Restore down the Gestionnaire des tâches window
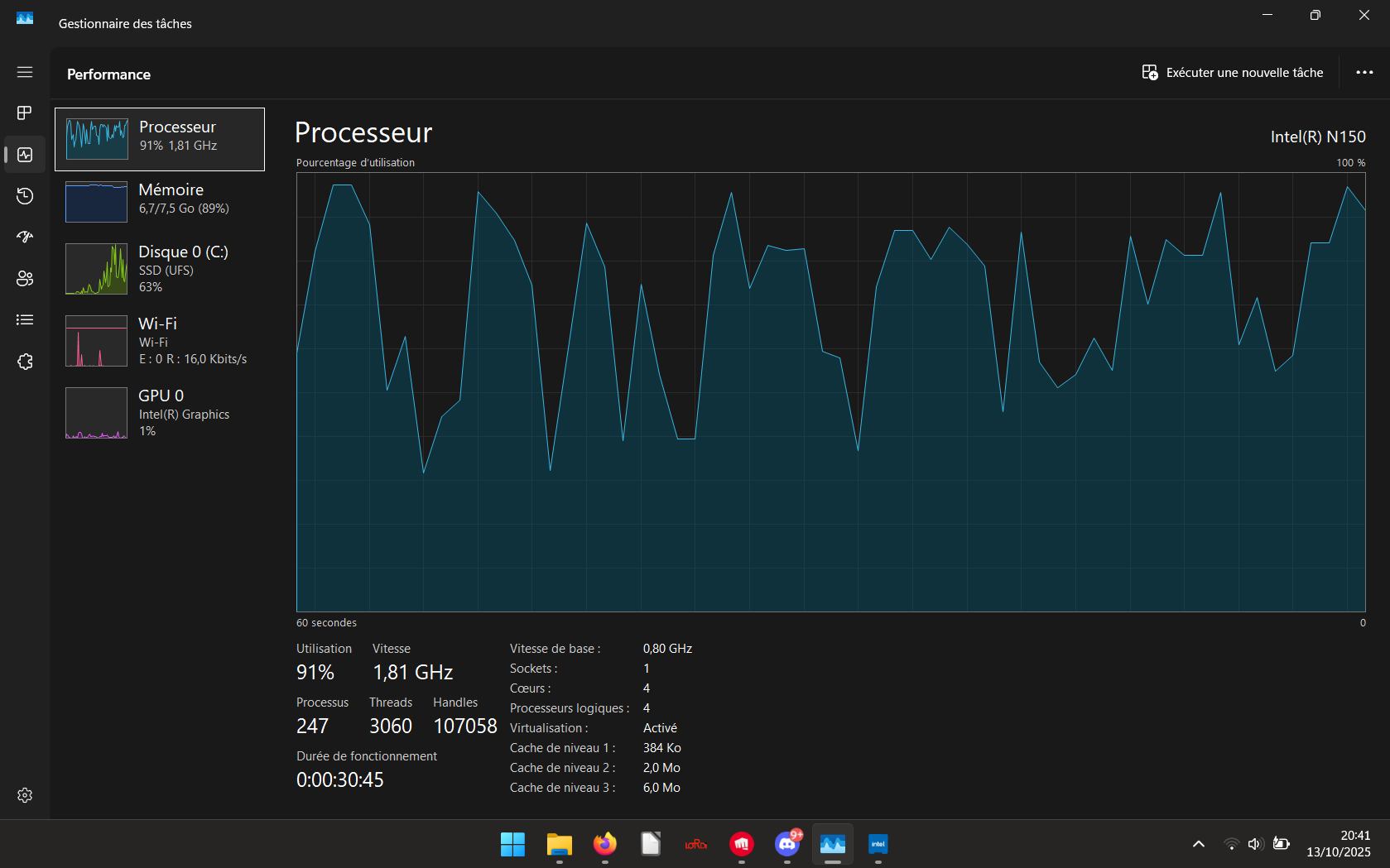This screenshot has width=1390, height=868. click(x=1315, y=15)
